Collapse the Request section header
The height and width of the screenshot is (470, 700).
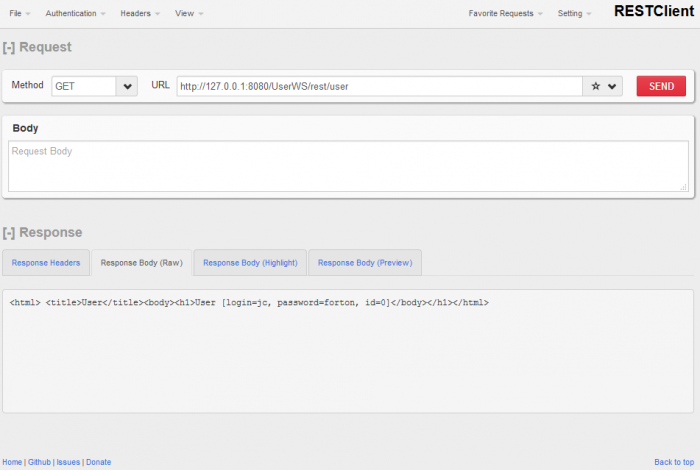[37, 47]
